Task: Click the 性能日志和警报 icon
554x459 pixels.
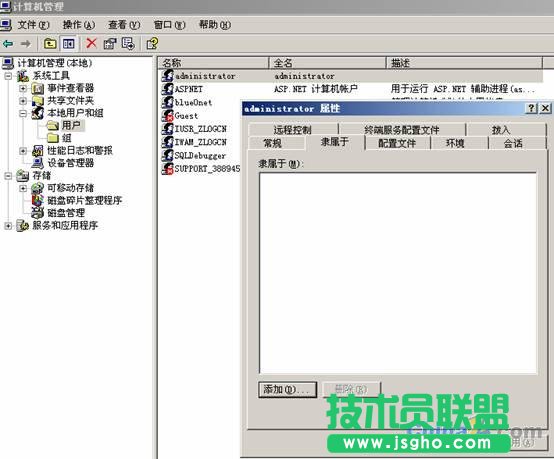Action: 37,151
